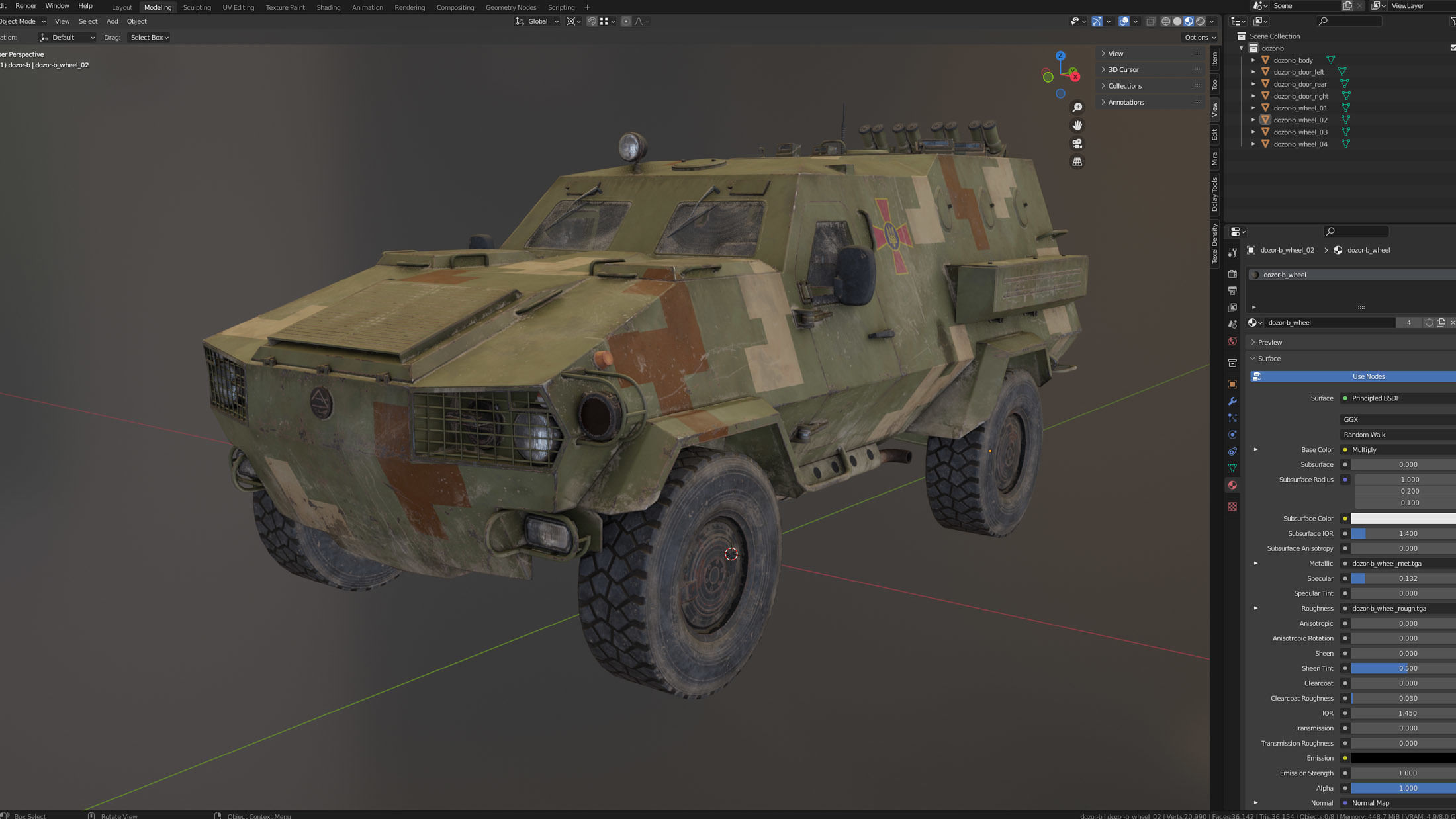Click the mesh data icon beside dozor-b_body
1456x819 pixels.
(x=1330, y=60)
